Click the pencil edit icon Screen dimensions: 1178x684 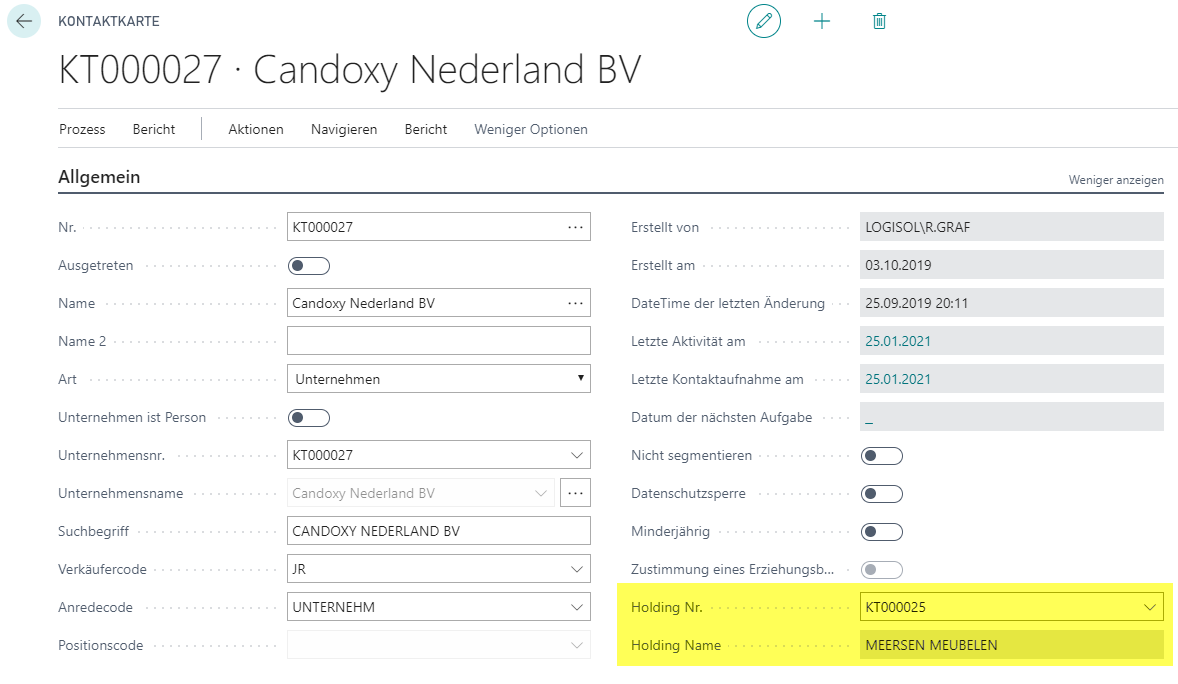(x=763, y=21)
